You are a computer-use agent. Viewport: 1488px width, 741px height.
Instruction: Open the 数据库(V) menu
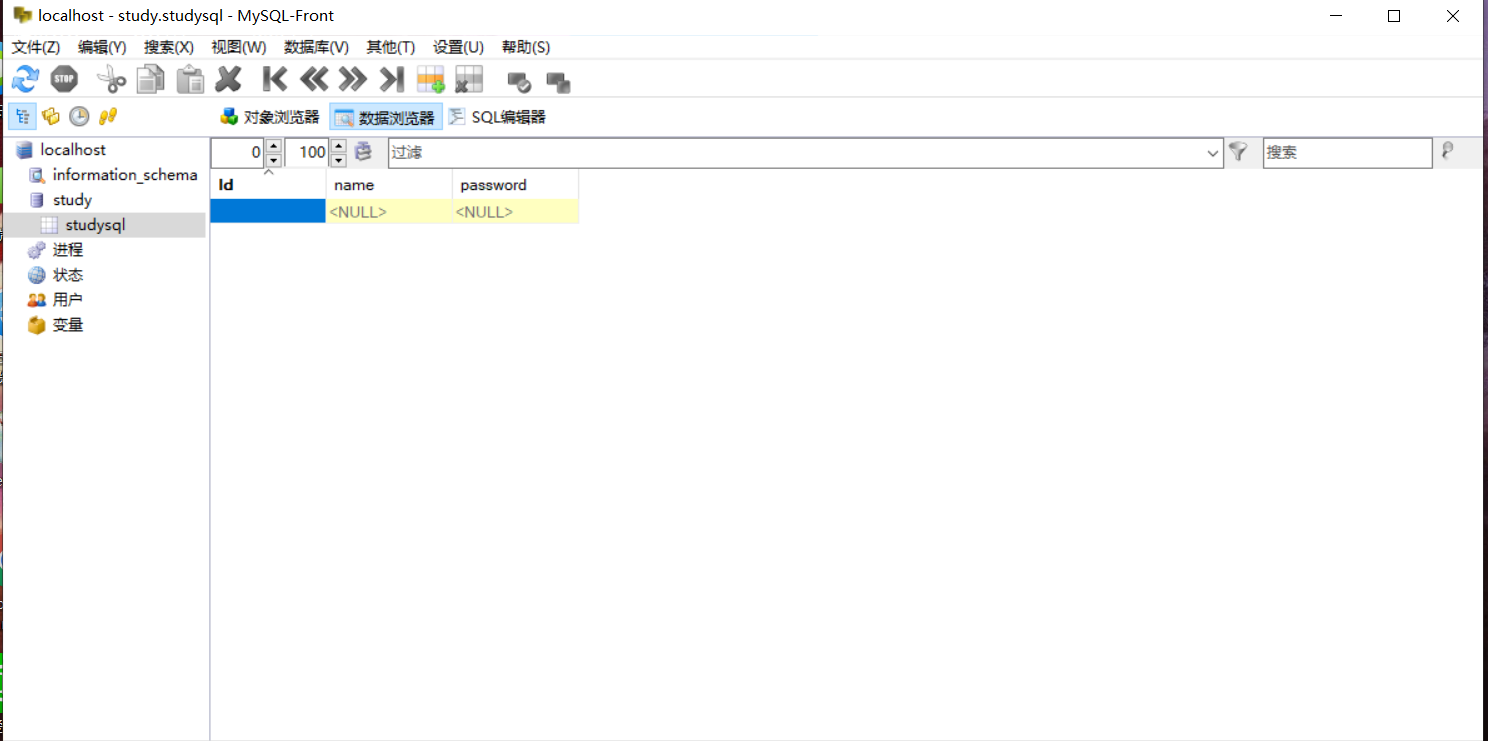click(316, 47)
